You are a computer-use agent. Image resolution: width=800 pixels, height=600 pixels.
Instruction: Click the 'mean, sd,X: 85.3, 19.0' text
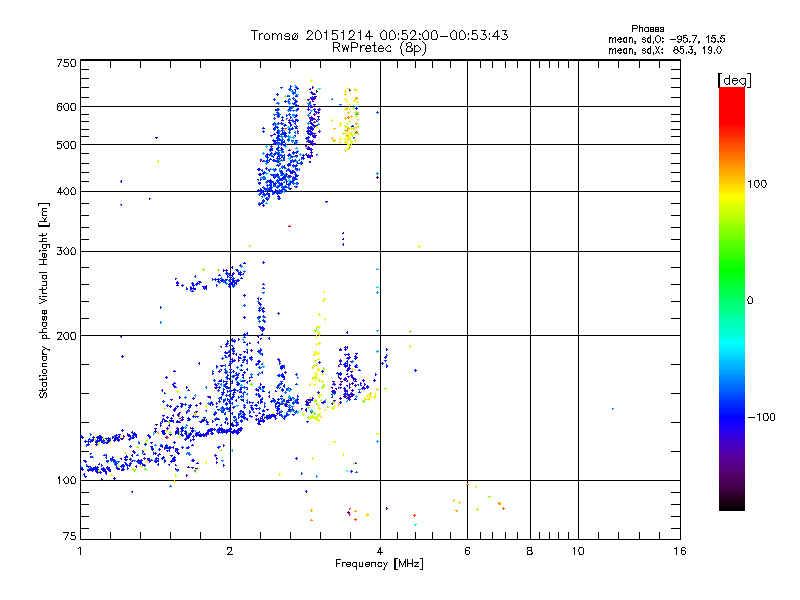tap(665, 50)
